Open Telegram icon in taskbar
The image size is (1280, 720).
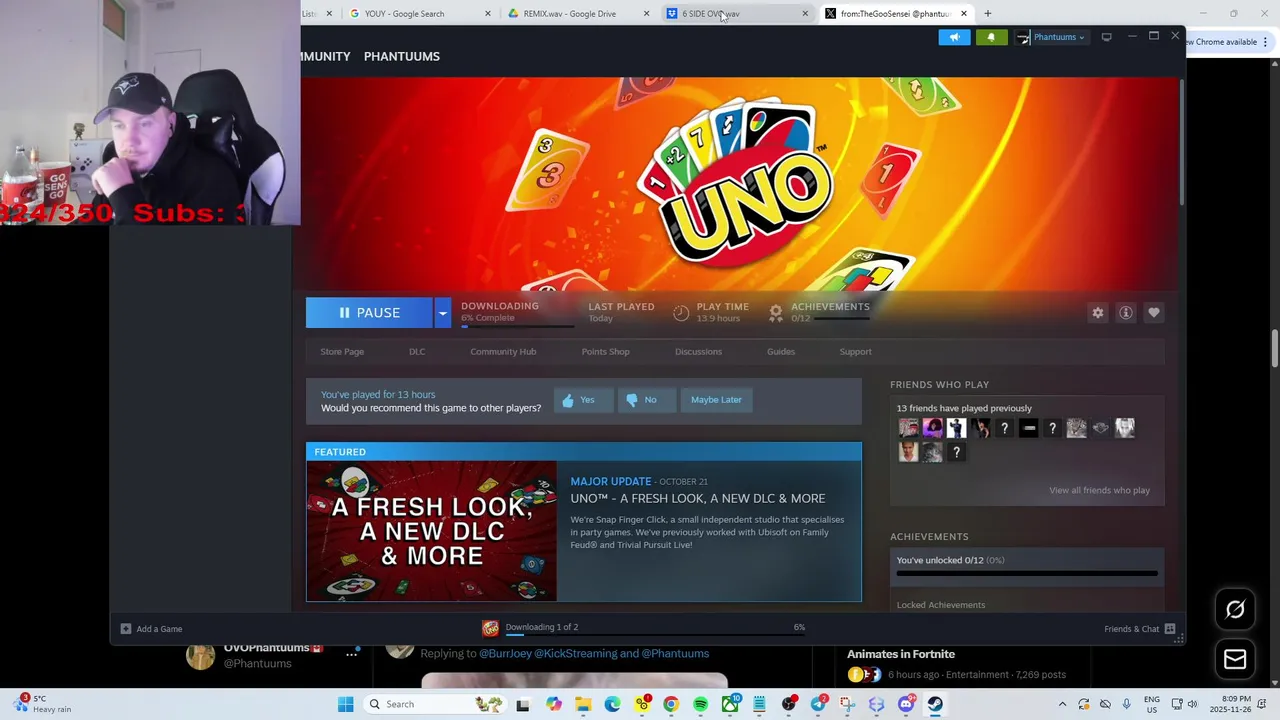pos(818,704)
